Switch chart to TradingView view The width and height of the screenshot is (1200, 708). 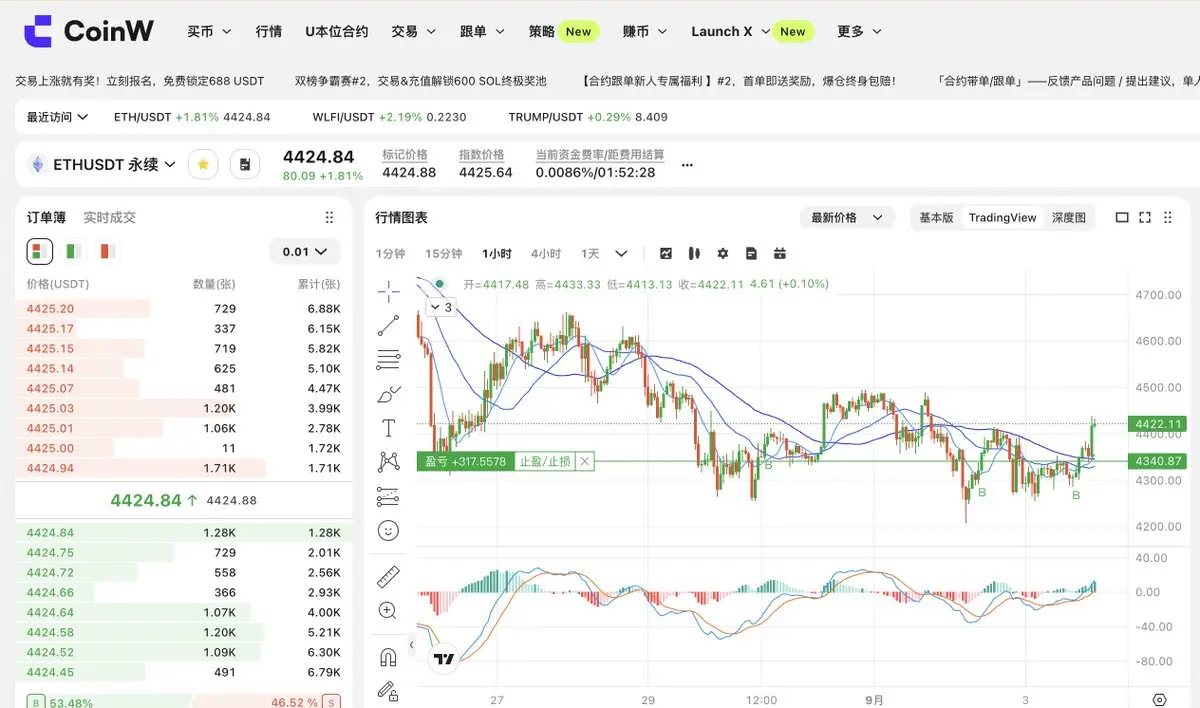[x=1002, y=217]
